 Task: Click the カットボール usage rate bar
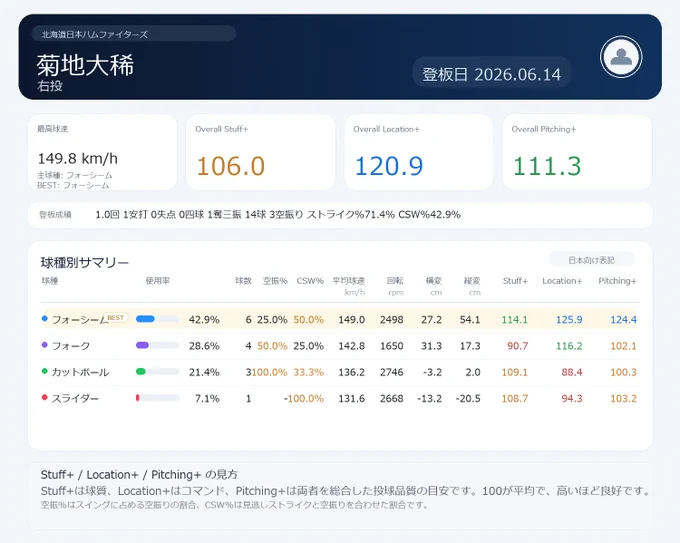point(157,372)
